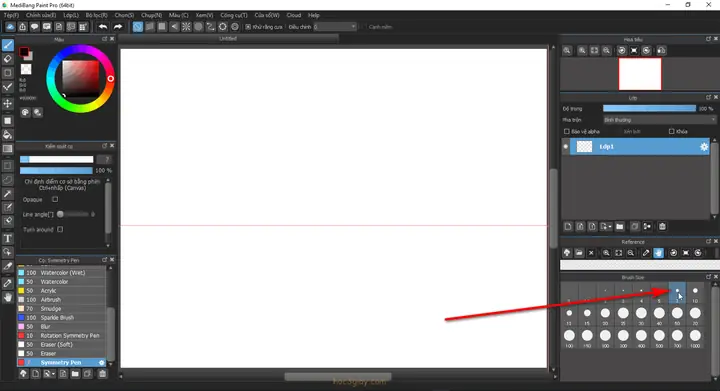The height and width of the screenshot is (391, 720).
Task: Add a layer folder
Action: (x=619, y=227)
